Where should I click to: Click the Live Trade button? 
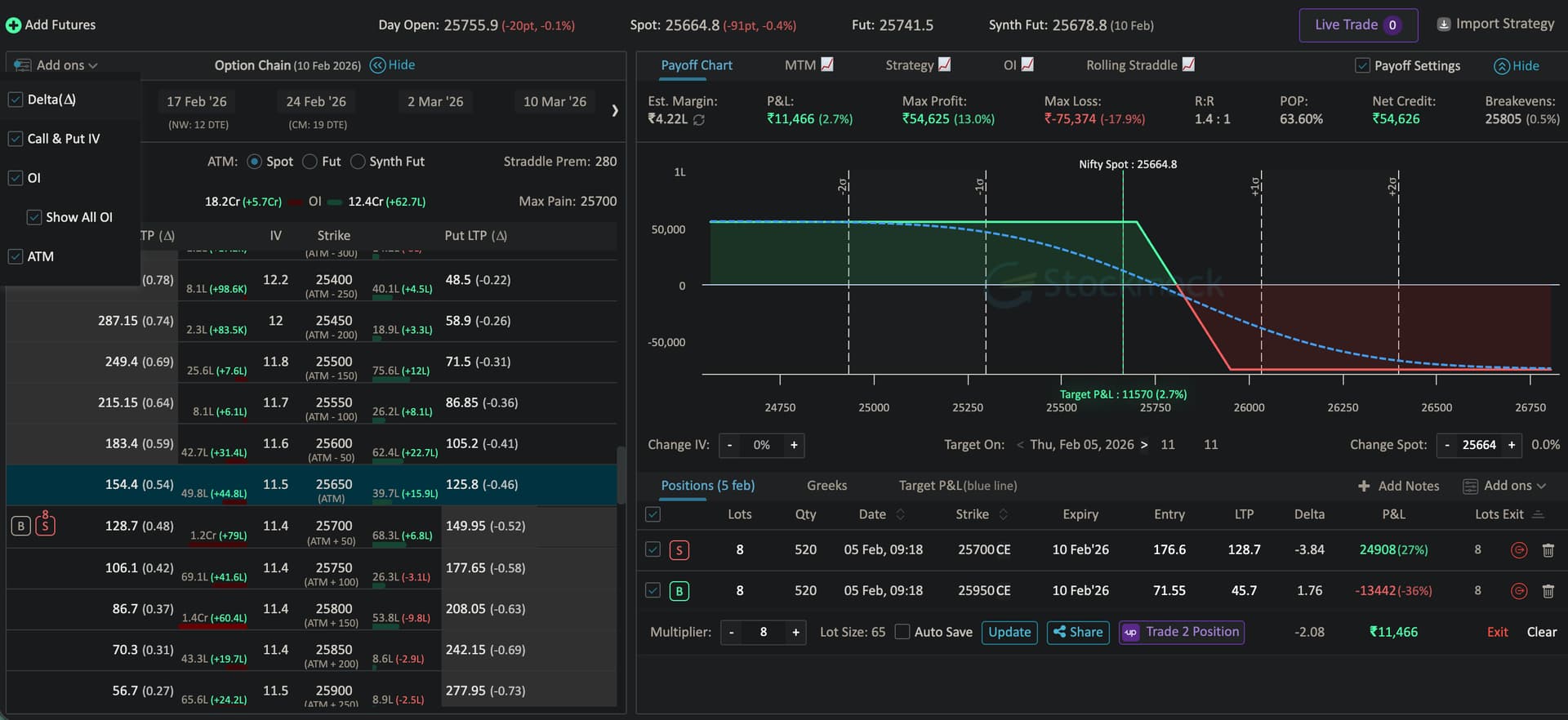point(1357,25)
